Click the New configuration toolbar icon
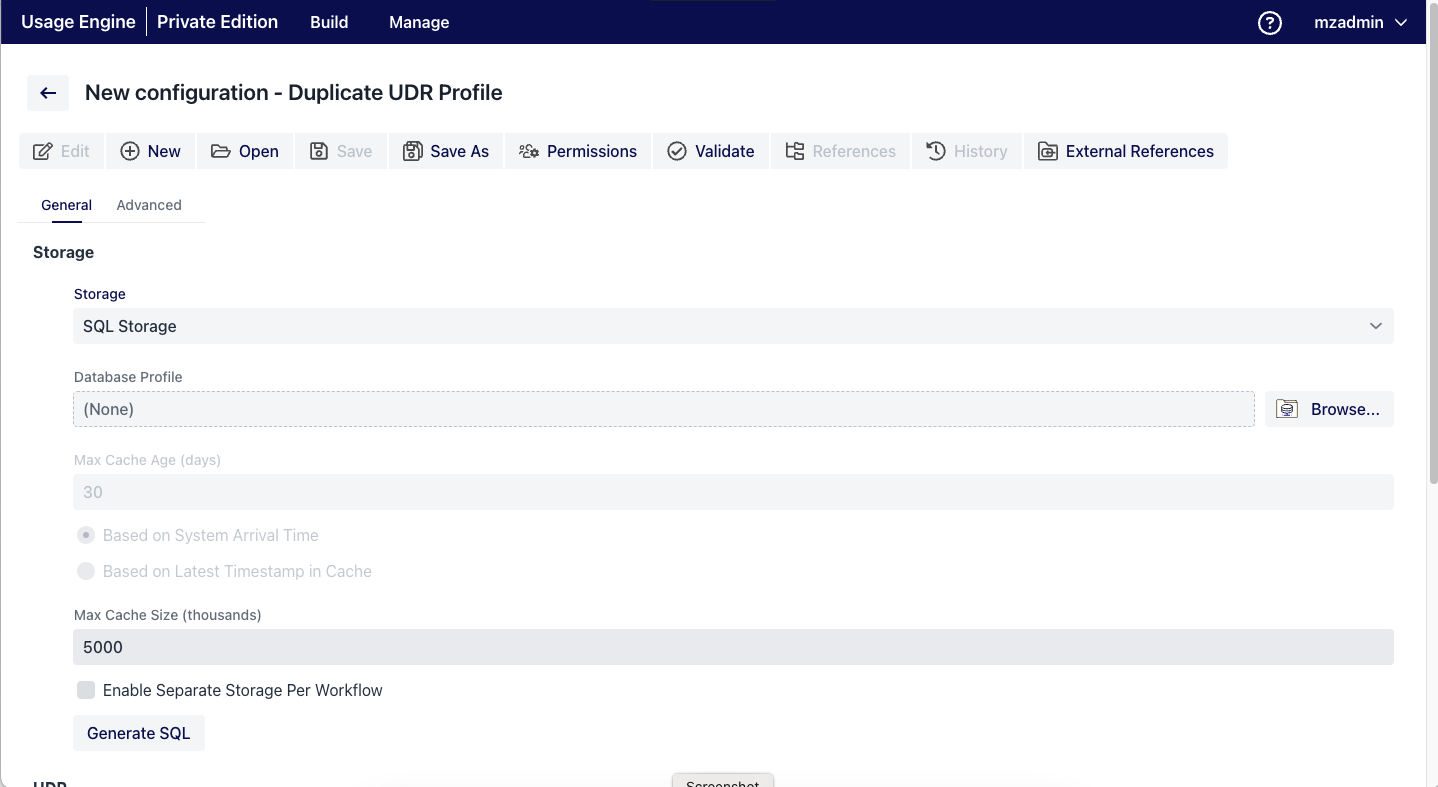The image size is (1438, 787). click(130, 151)
